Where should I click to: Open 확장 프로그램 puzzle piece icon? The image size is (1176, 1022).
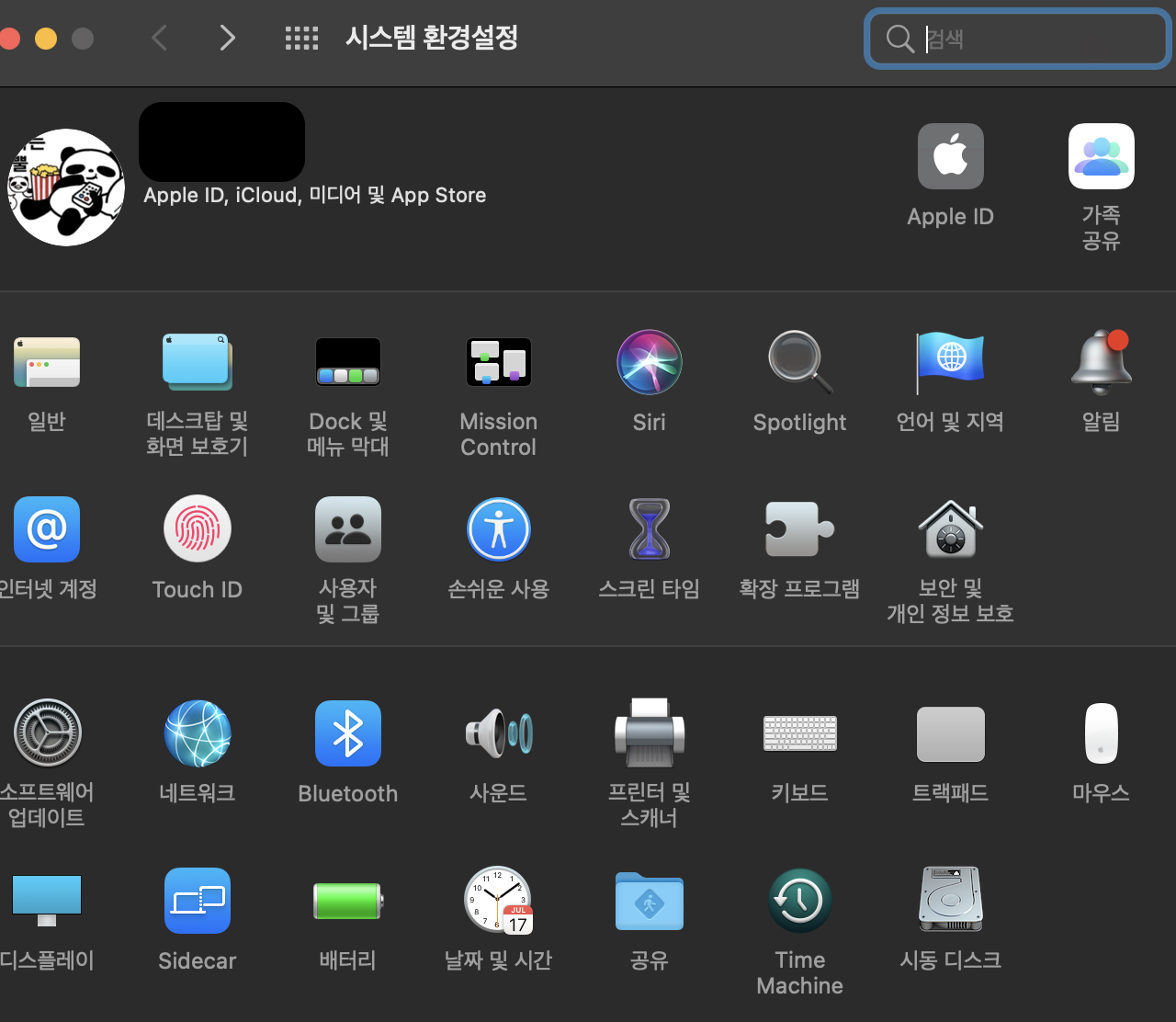[800, 529]
